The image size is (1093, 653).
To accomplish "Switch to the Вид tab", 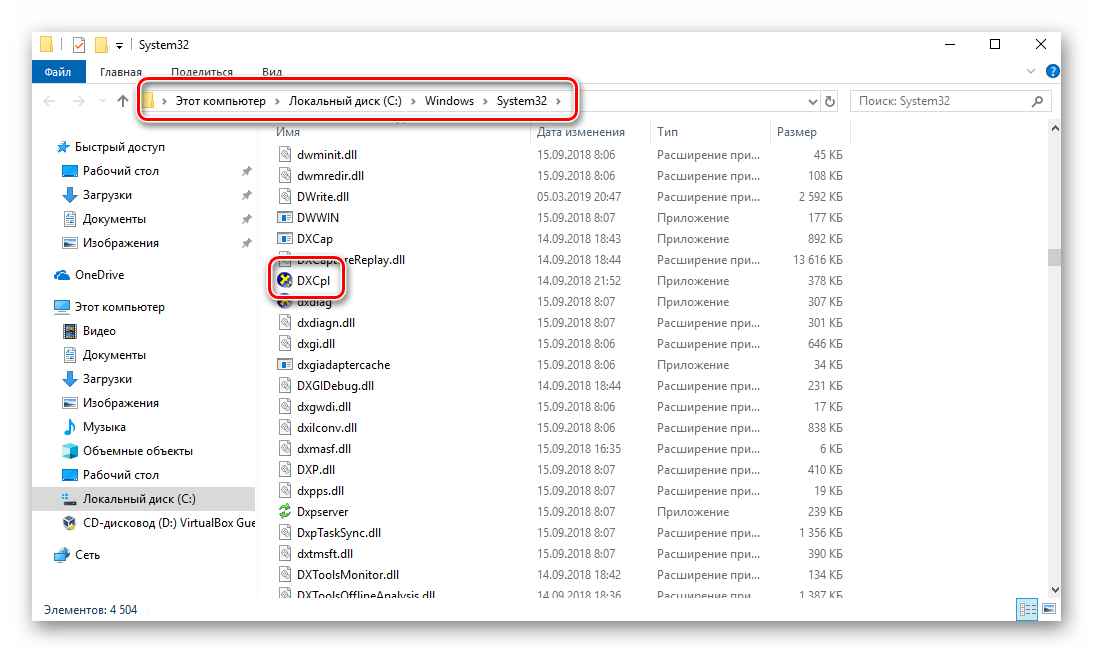I will click(272, 72).
